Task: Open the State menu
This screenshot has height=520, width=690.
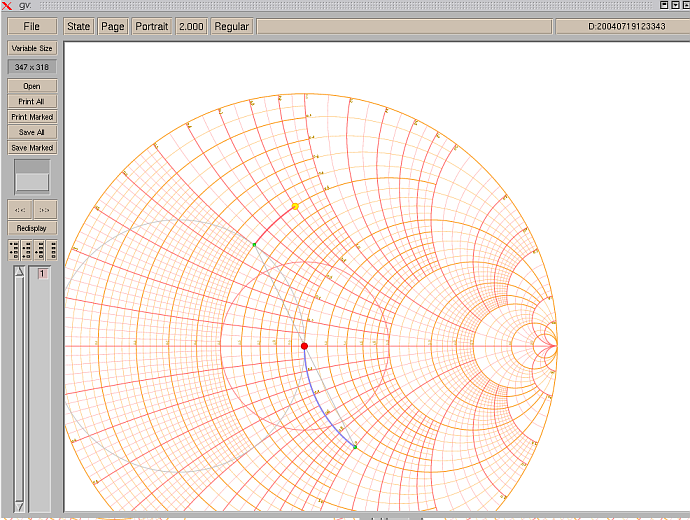Action: point(78,26)
